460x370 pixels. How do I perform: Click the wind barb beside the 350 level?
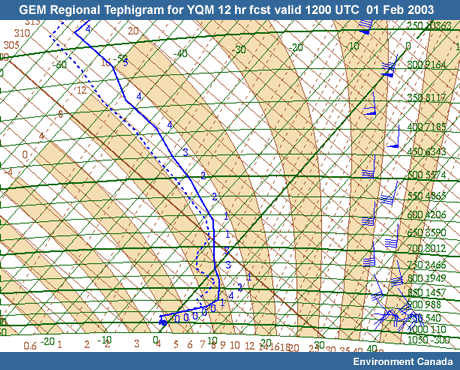pos(371,104)
